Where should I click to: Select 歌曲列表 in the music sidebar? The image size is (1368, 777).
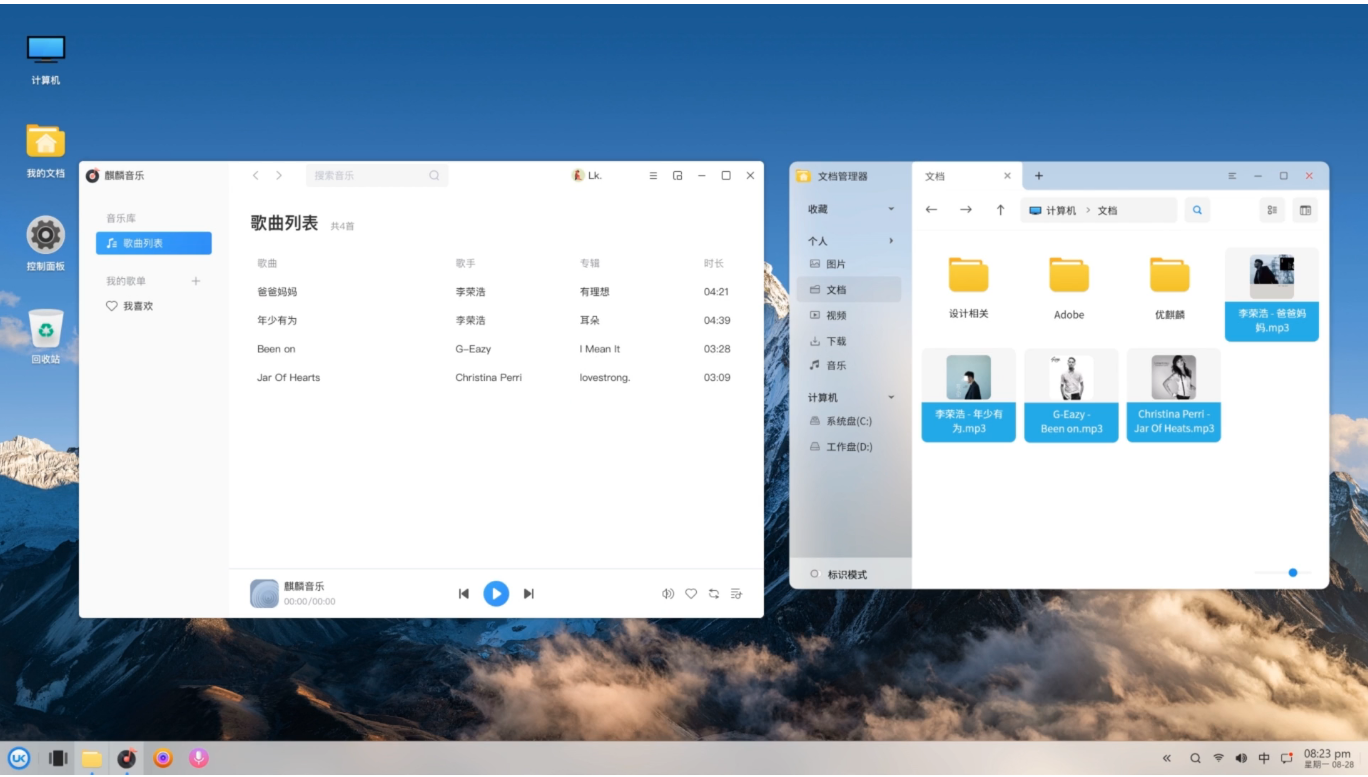point(154,243)
